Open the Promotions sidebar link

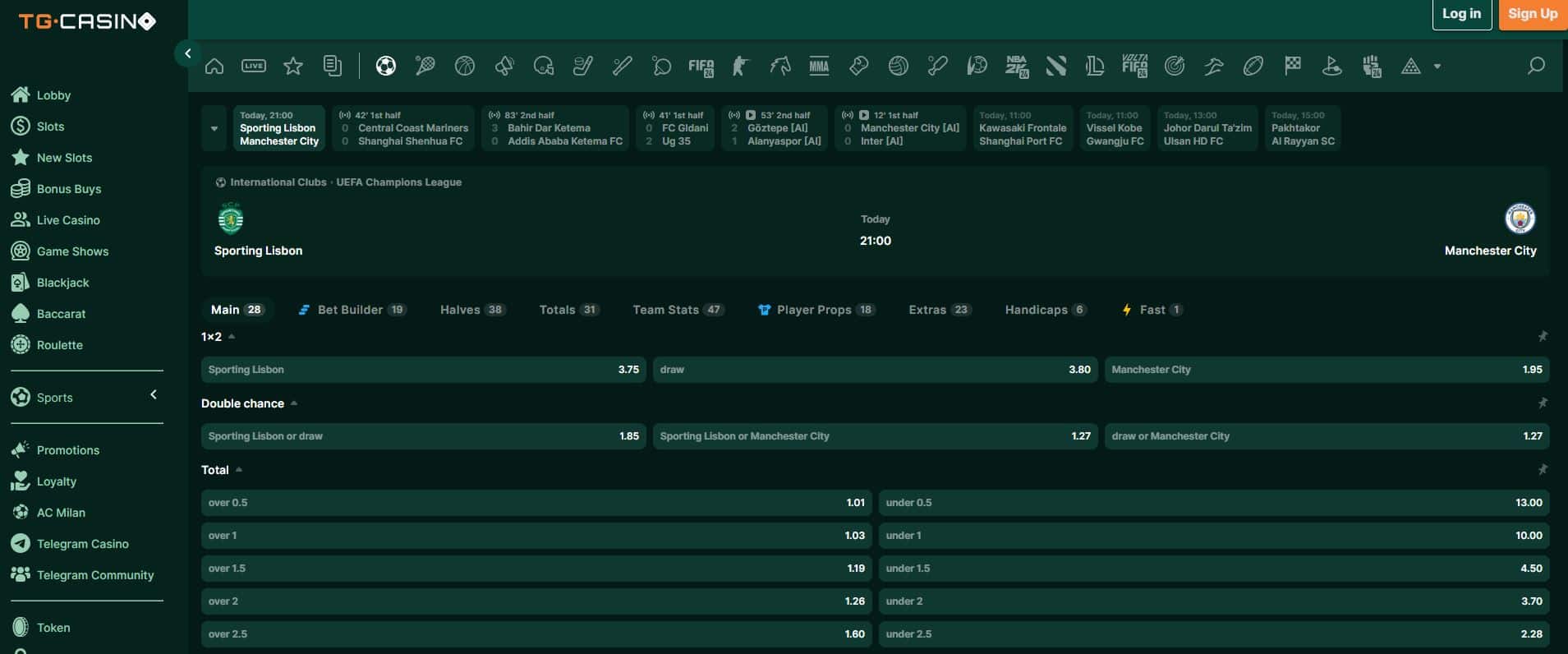point(68,450)
